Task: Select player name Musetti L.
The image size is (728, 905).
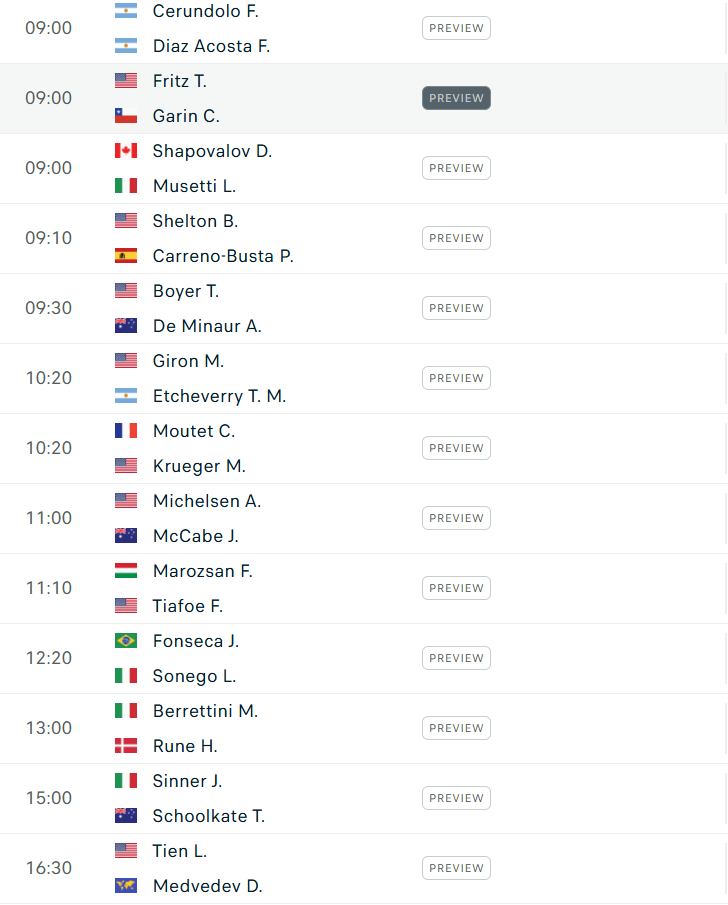Action: click(x=195, y=186)
